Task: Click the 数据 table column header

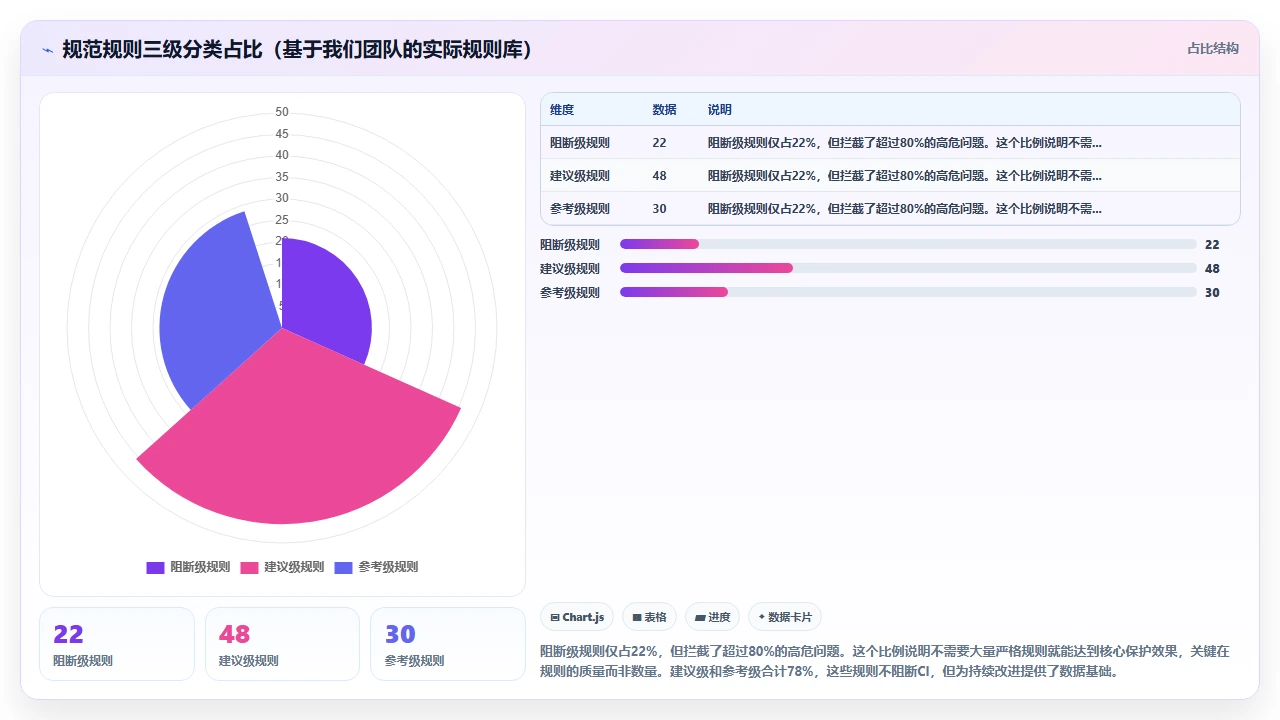Action: (x=664, y=110)
